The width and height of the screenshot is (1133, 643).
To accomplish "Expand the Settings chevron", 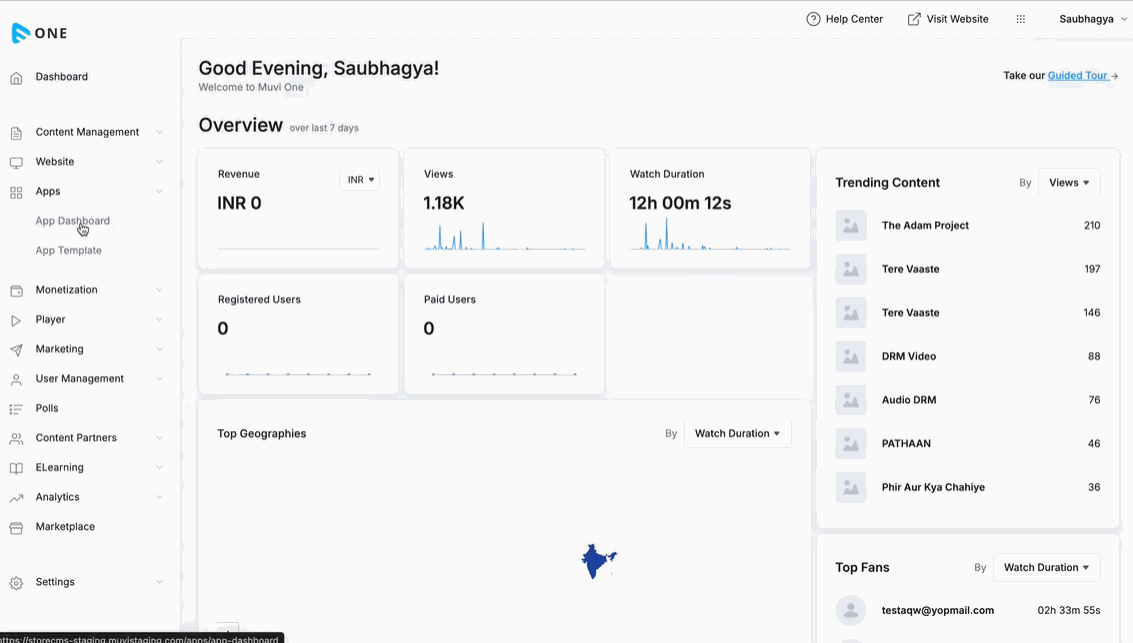I will (160, 582).
